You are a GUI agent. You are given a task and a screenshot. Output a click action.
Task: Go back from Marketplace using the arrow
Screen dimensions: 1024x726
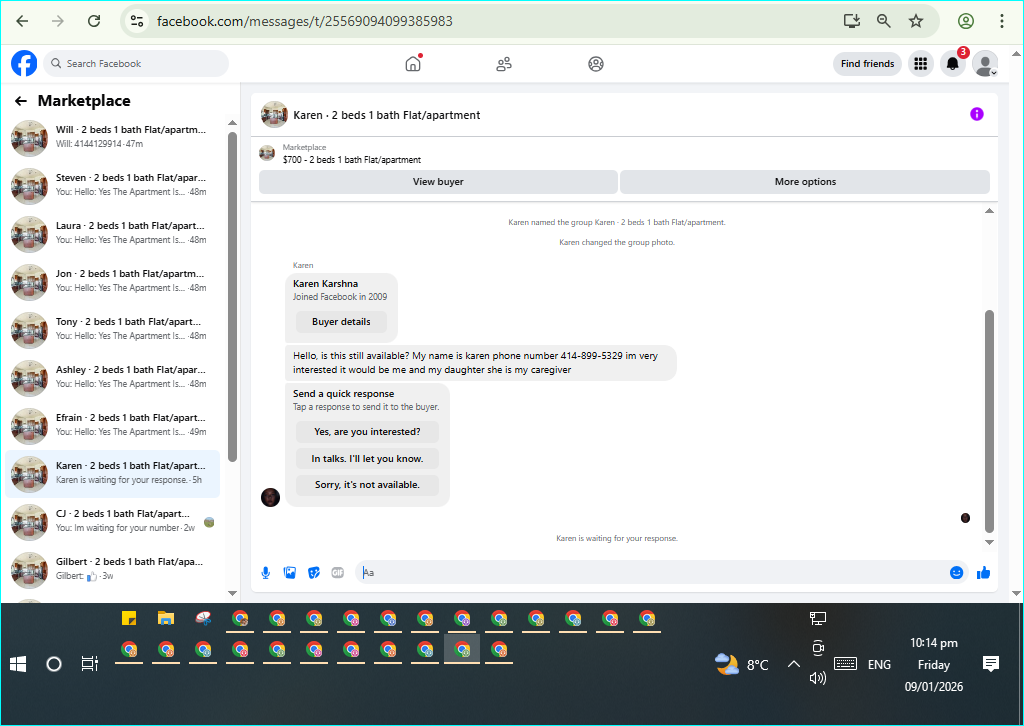click(21, 101)
